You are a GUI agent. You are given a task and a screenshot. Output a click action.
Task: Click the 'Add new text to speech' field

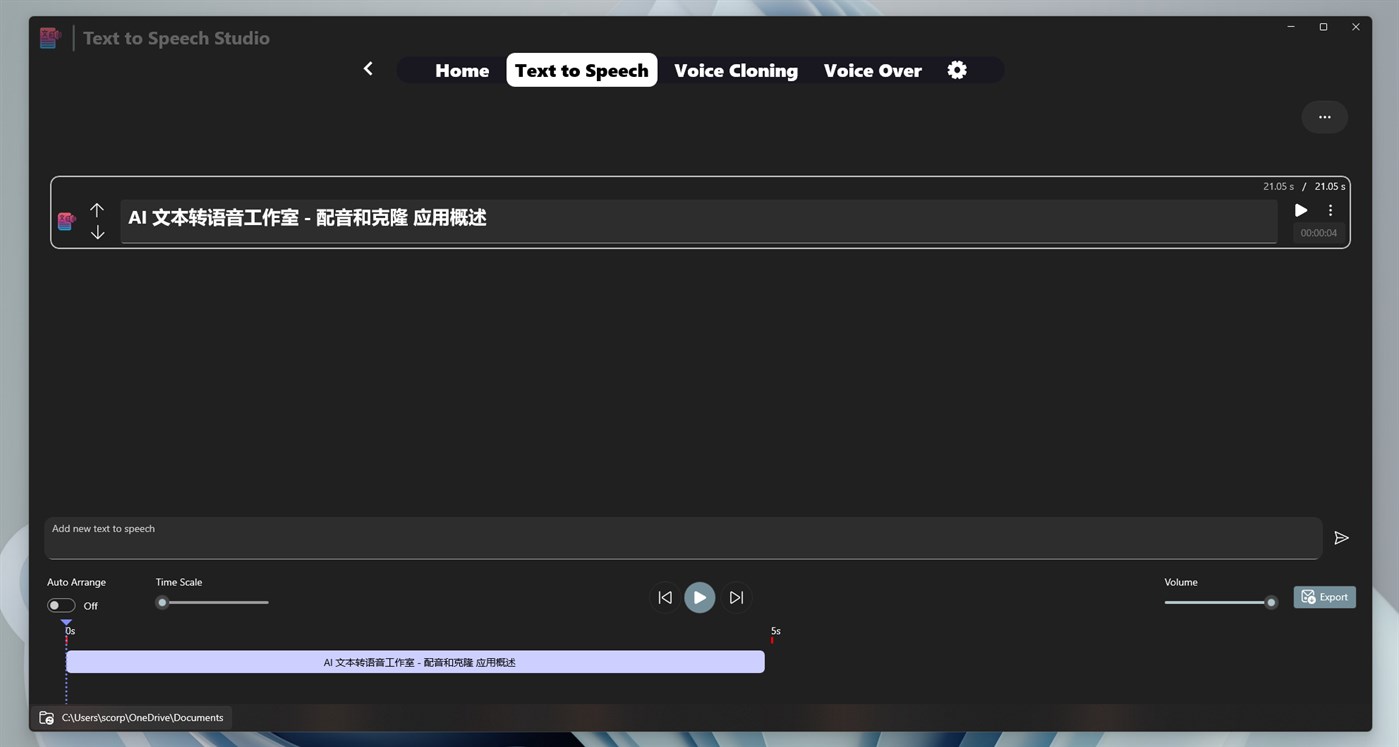point(683,538)
